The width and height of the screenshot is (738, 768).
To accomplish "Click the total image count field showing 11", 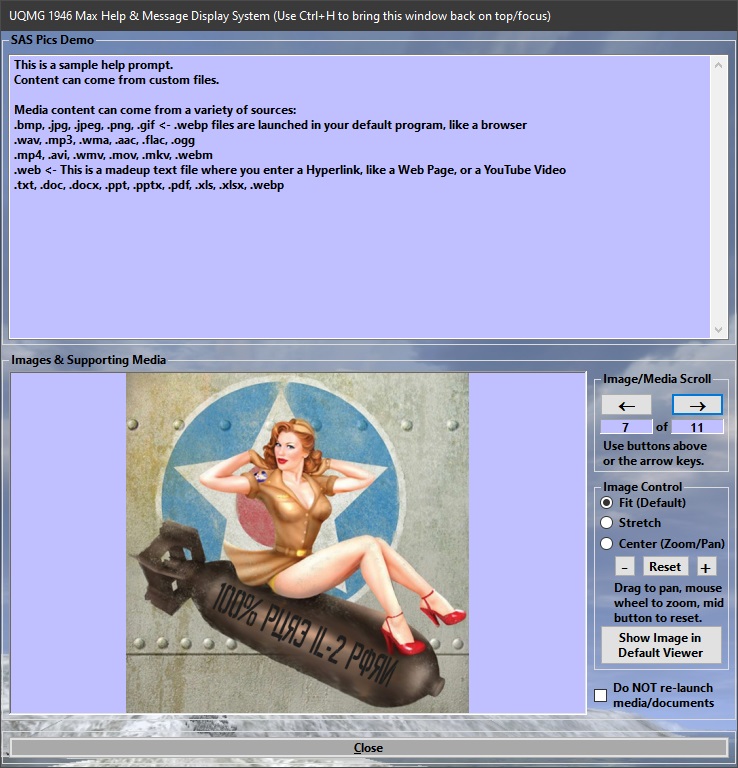I will (x=697, y=427).
